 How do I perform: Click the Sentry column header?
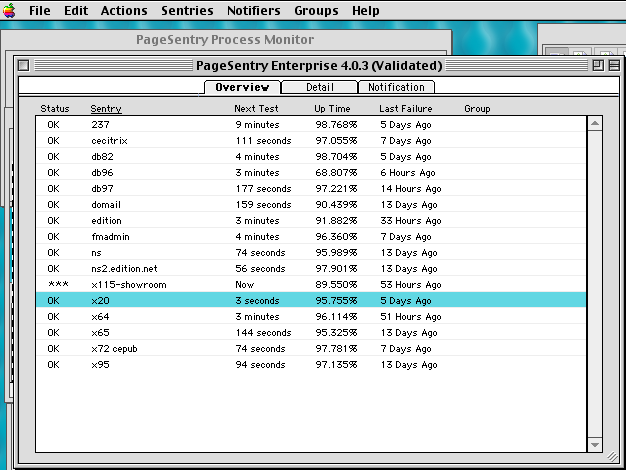coord(105,108)
